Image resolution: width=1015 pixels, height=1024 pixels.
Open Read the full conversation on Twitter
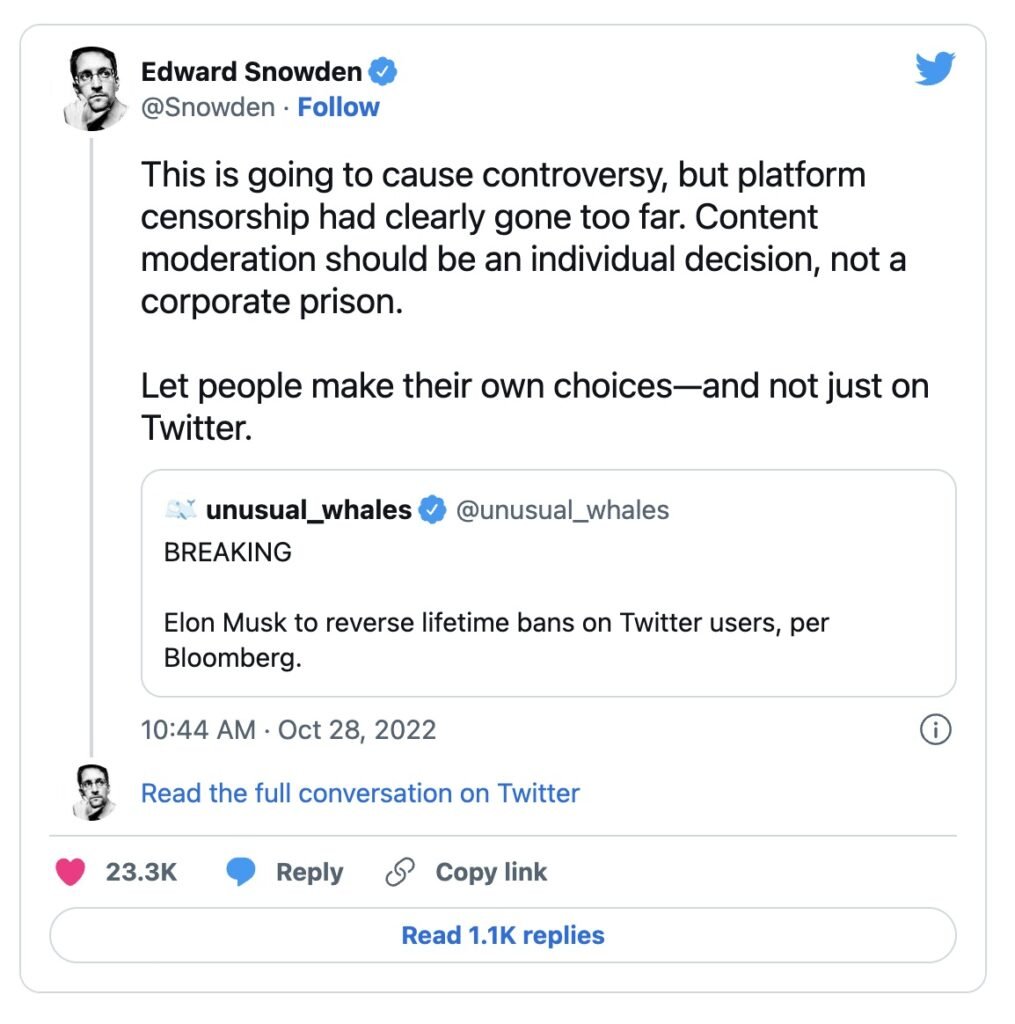(360, 793)
